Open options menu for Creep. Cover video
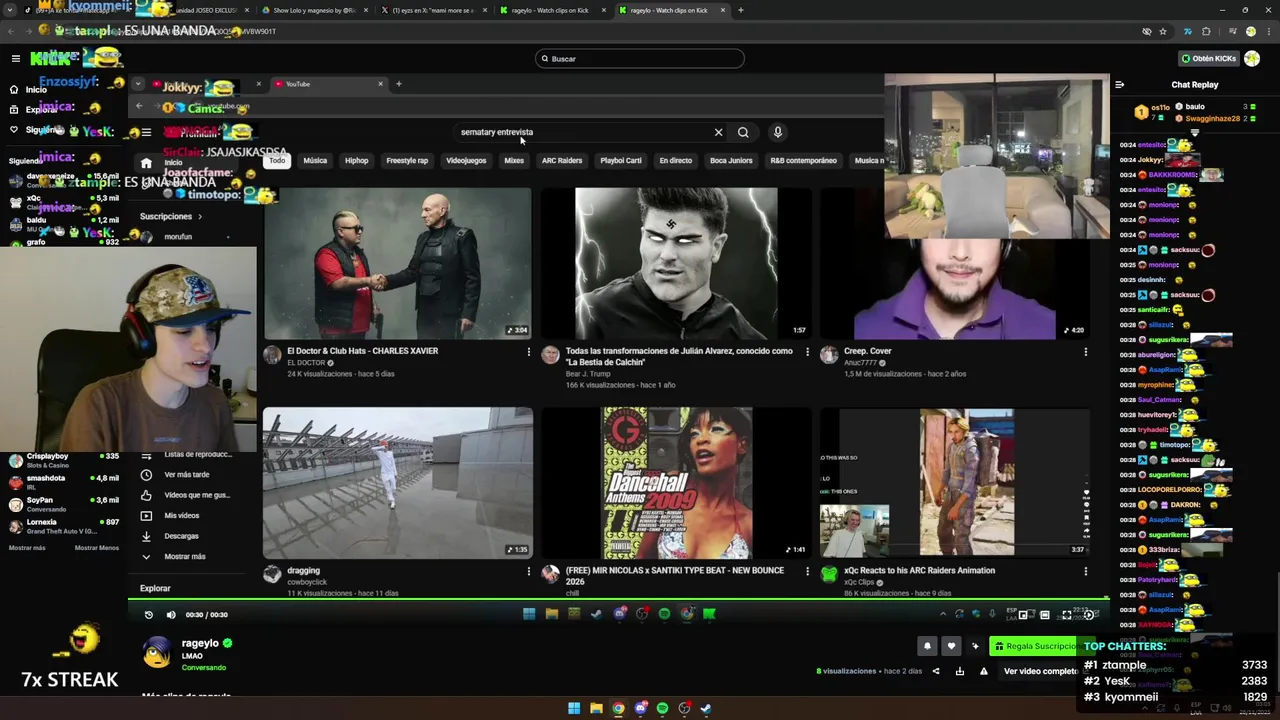1280x720 pixels. [x=1085, y=351]
